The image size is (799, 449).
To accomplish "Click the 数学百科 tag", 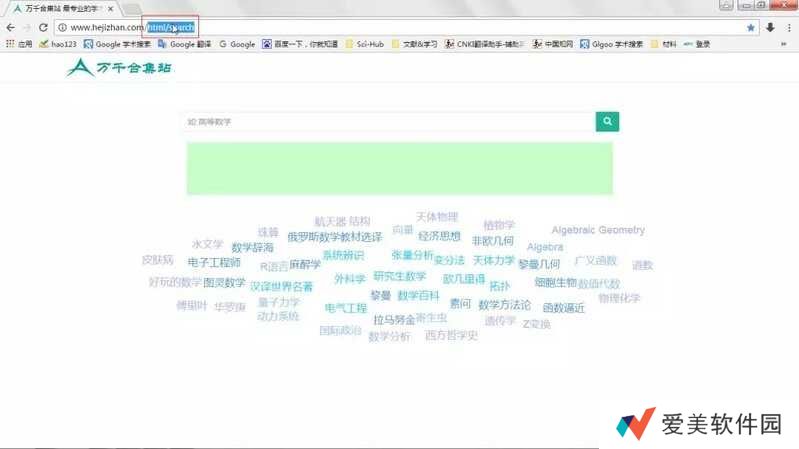I will click(418, 296).
